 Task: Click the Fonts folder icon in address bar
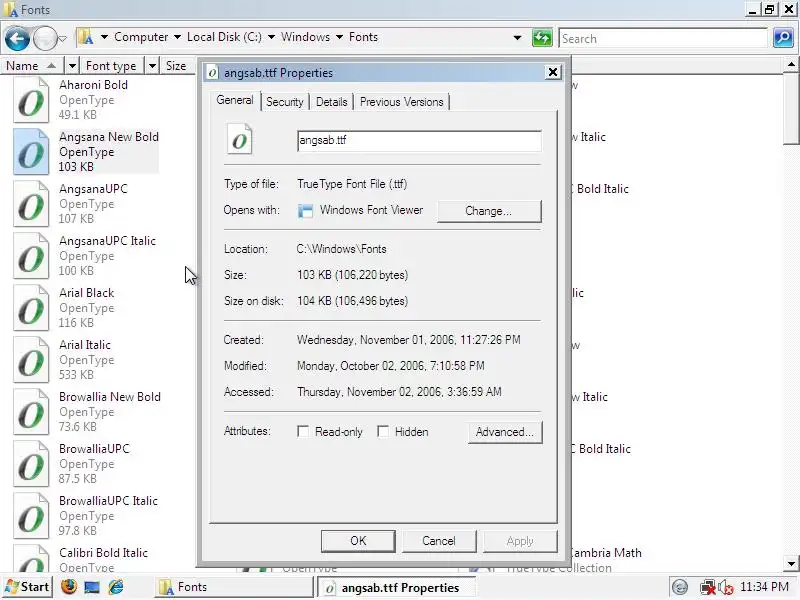(85, 37)
